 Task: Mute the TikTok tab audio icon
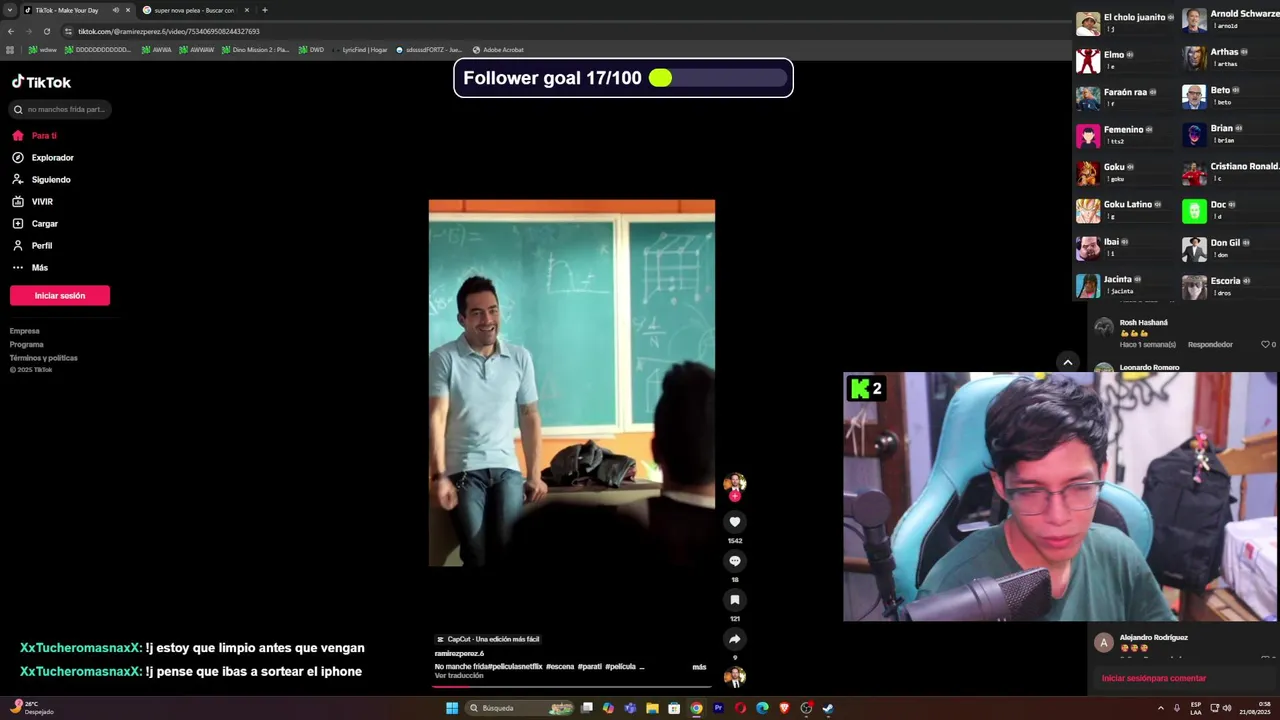click(116, 10)
